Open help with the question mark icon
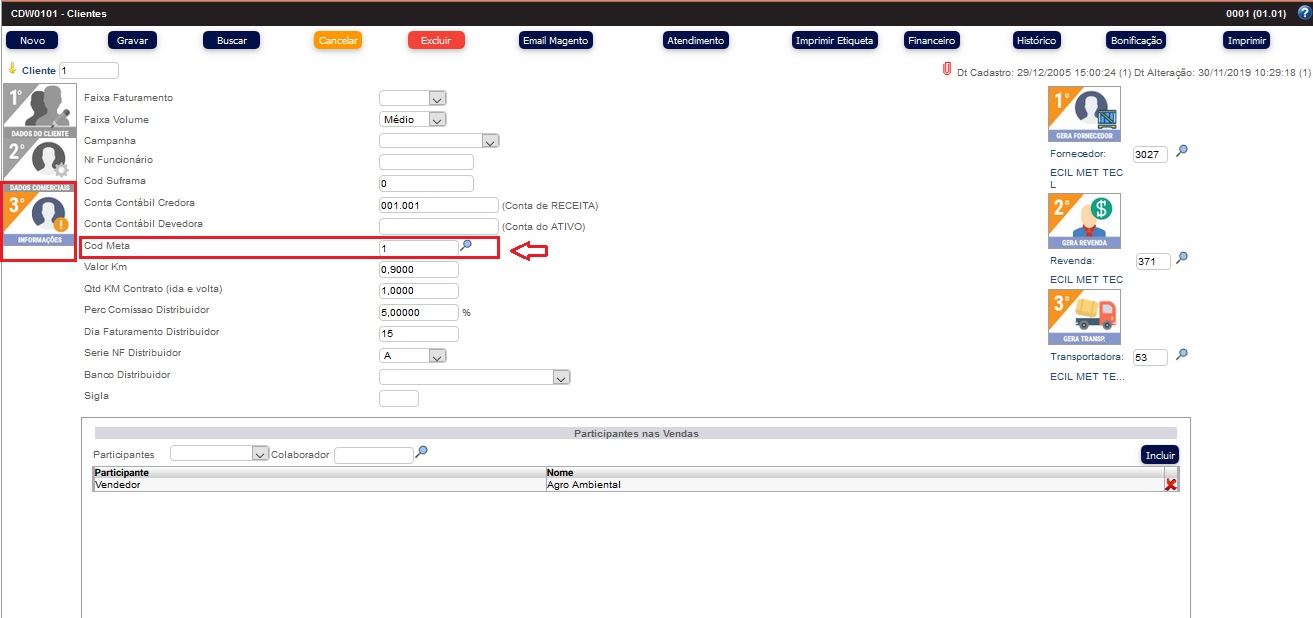Viewport: 1313px width, 618px height. [1302, 11]
